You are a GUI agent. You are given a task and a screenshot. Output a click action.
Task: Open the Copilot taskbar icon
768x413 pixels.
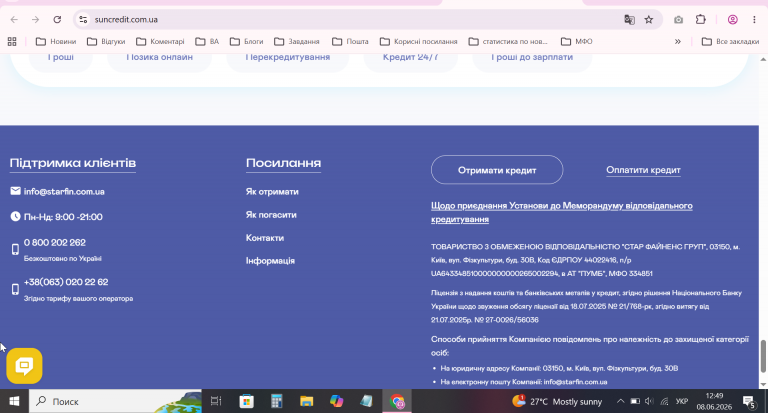coord(336,401)
